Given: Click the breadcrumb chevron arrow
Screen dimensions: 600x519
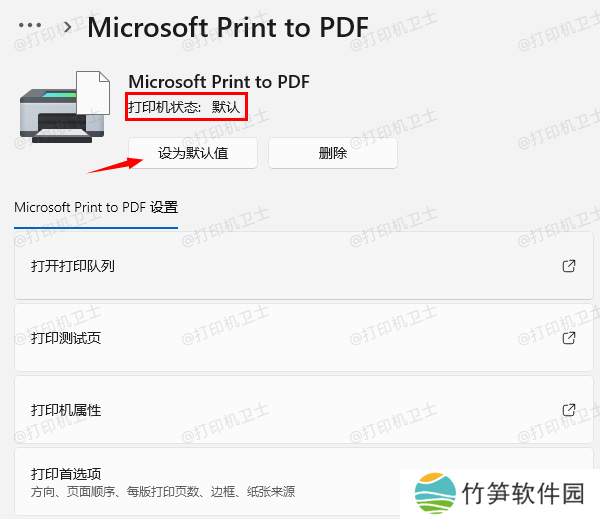Looking at the screenshot, I should (68, 27).
